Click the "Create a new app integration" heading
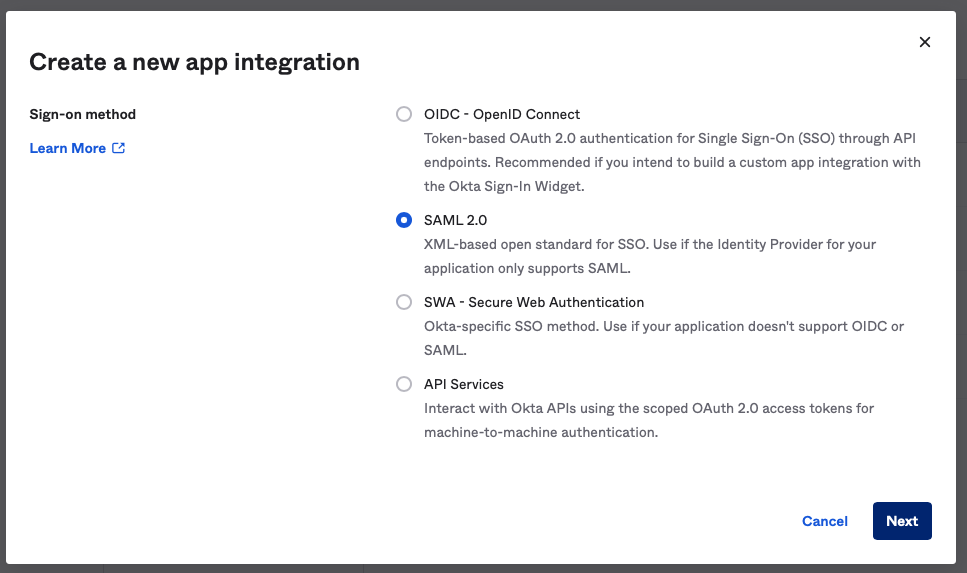 point(194,62)
